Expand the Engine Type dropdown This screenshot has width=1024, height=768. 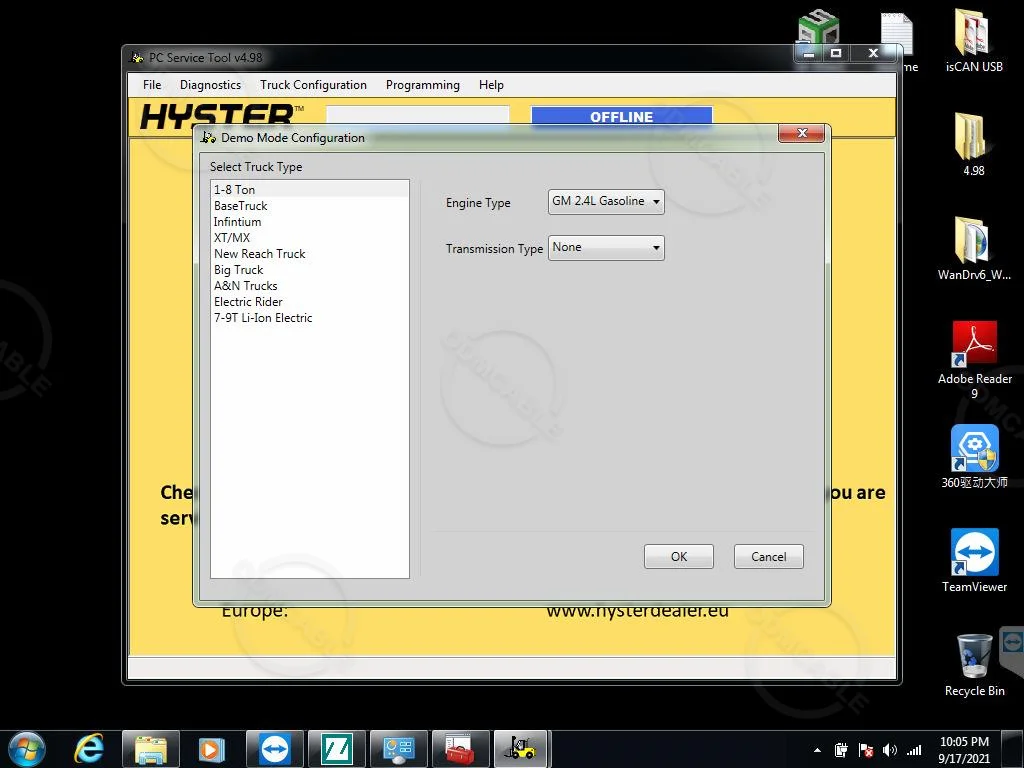pyautogui.click(x=606, y=201)
